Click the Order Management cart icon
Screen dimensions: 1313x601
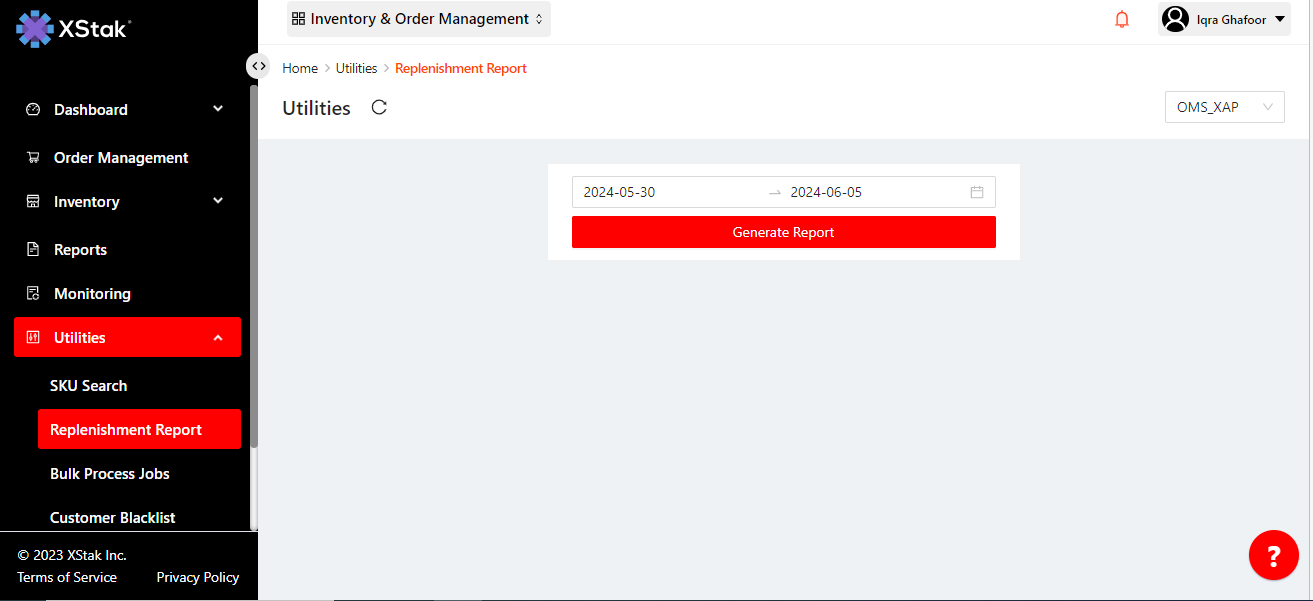click(33, 158)
